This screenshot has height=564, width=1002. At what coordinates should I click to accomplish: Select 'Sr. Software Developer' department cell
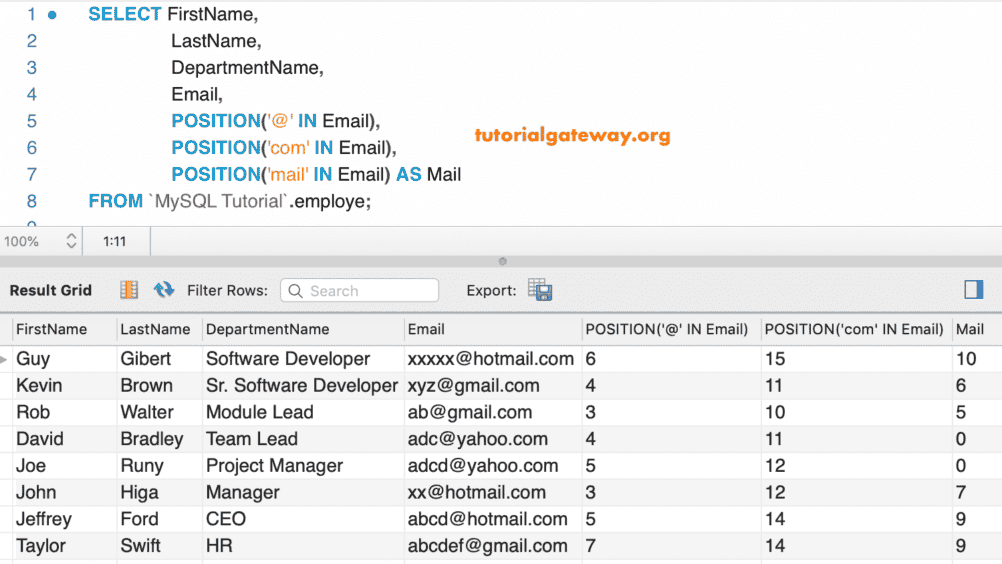tap(302, 386)
